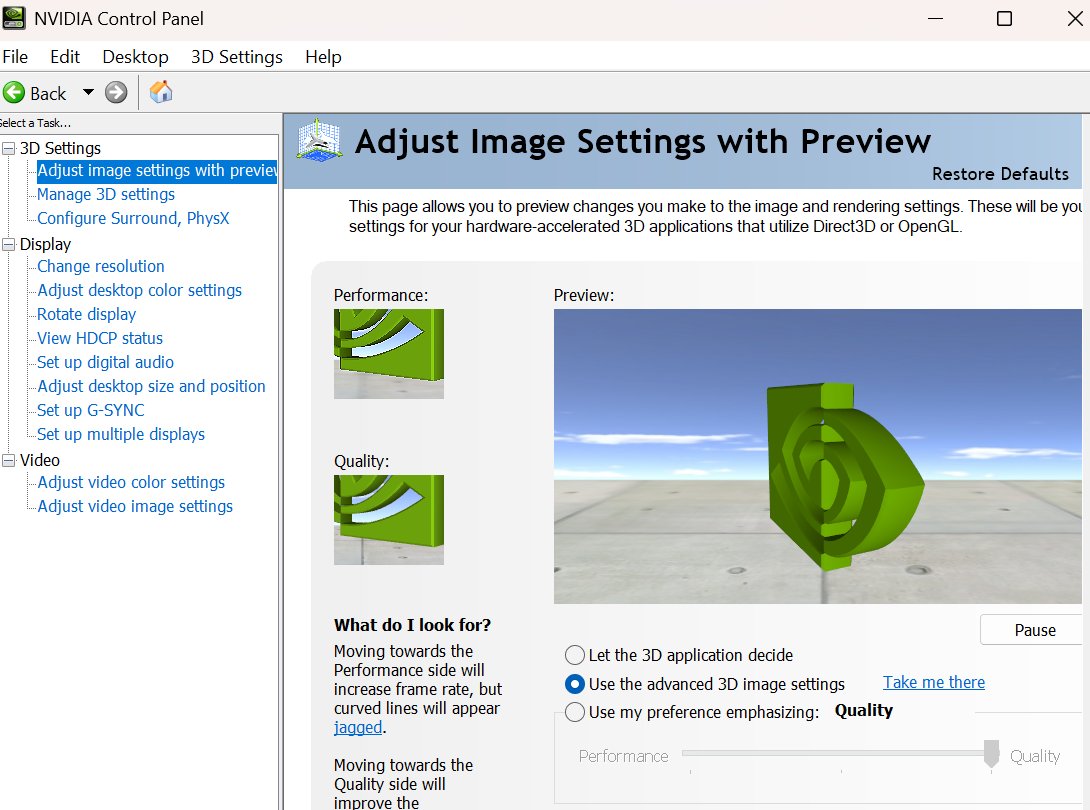Viewport: 1090px width, 810px height.
Task: Select Let the 3D application decide
Action: tap(575, 655)
